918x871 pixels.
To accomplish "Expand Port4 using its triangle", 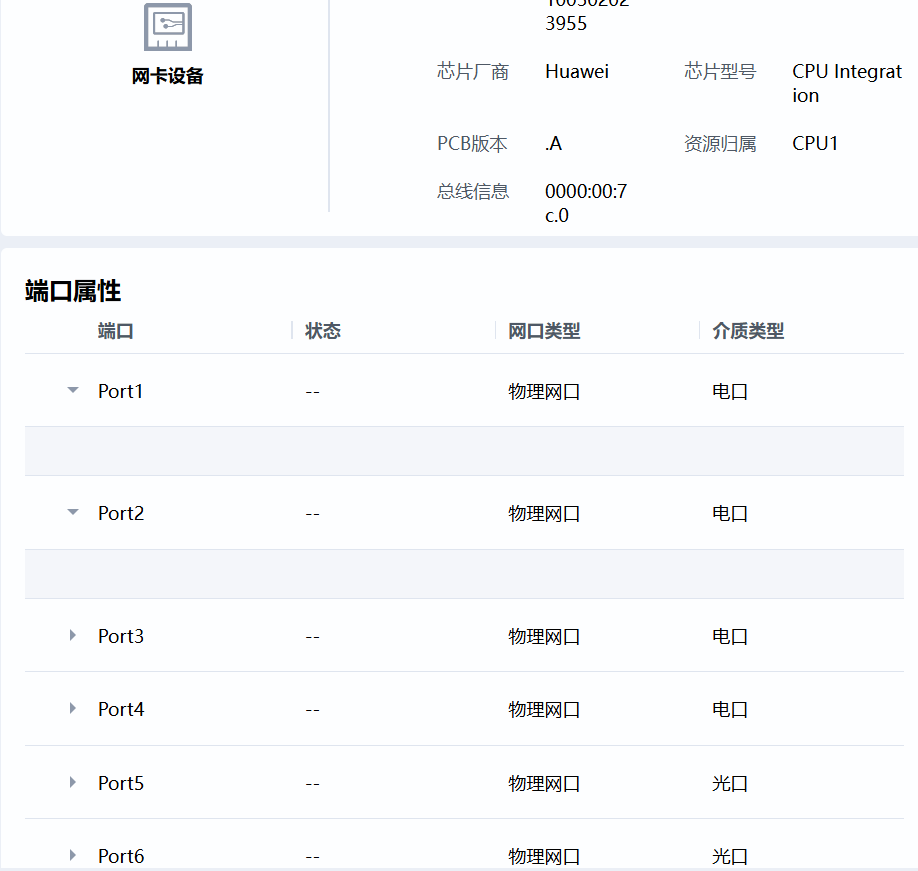I will click(73, 709).
